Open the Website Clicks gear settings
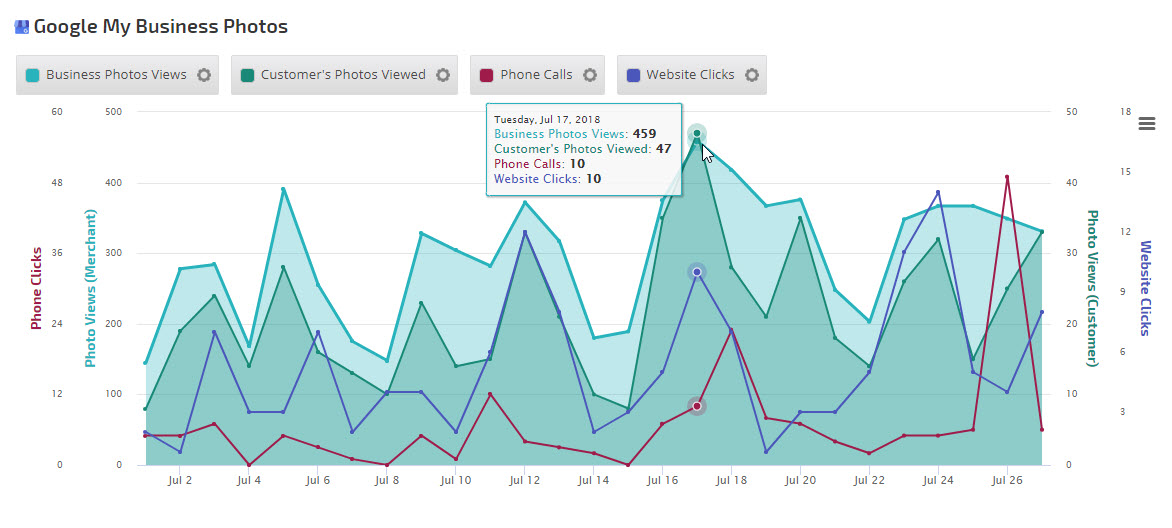Image resolution: width=1172 pixels, height=528 pixels. (752, 75)
